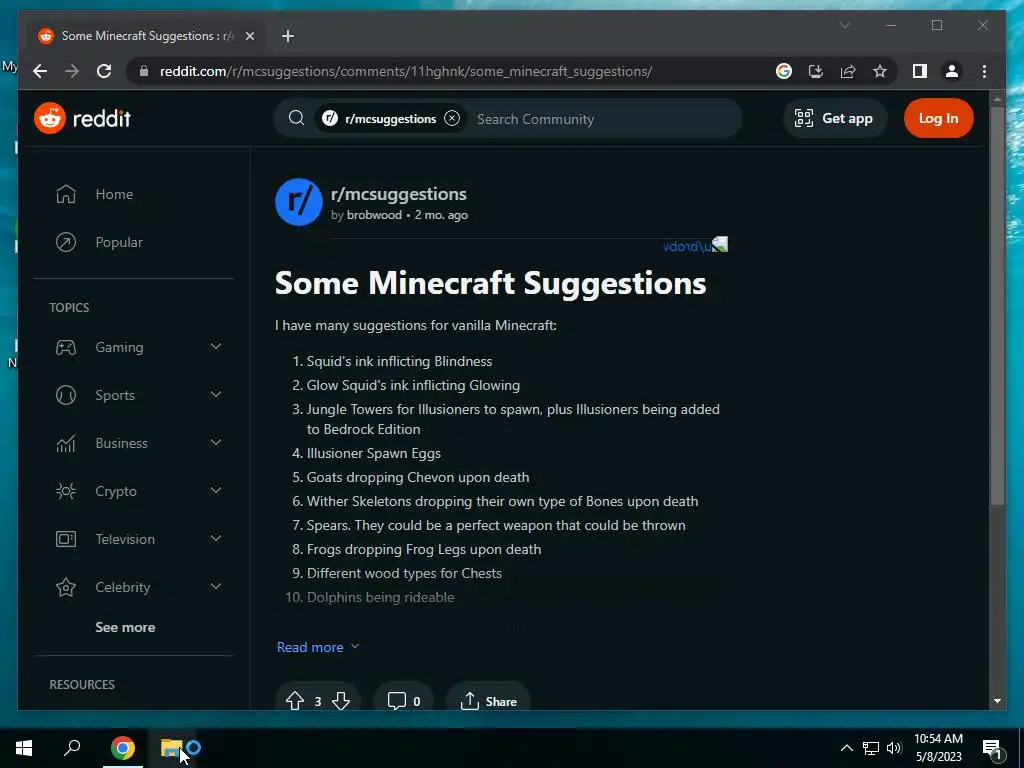Click the Home house icon
This screenshot has width=1024, height=768.
(66, 194)
